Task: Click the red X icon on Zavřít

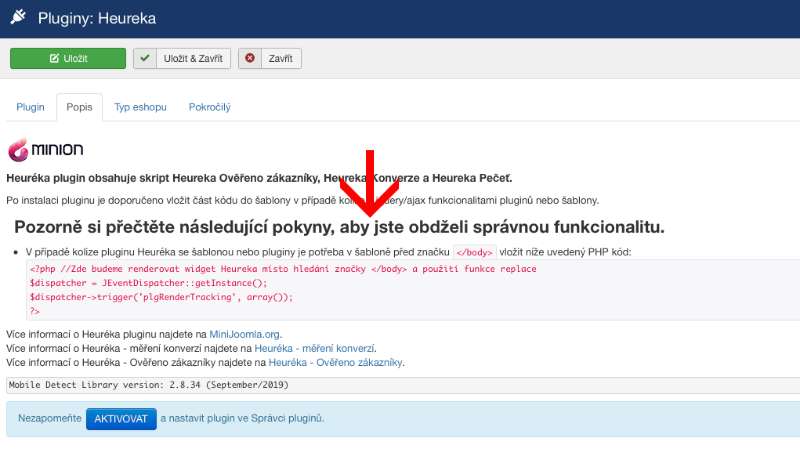Action: click(250, 59)
